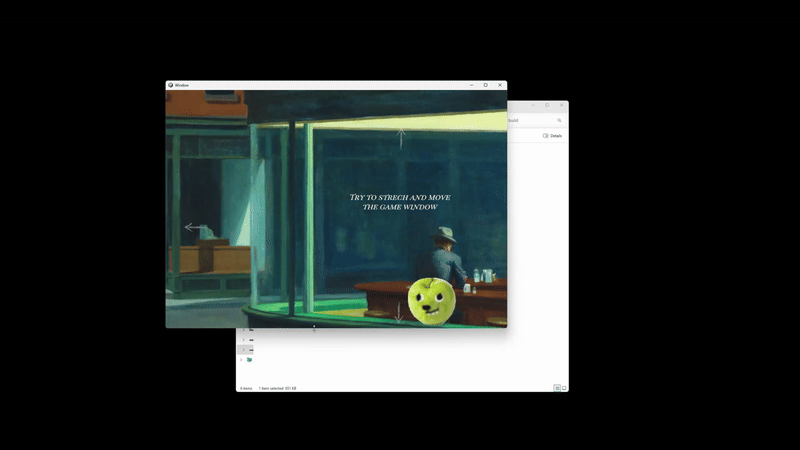Expand the tree row with the teal icon

point(241,360)
